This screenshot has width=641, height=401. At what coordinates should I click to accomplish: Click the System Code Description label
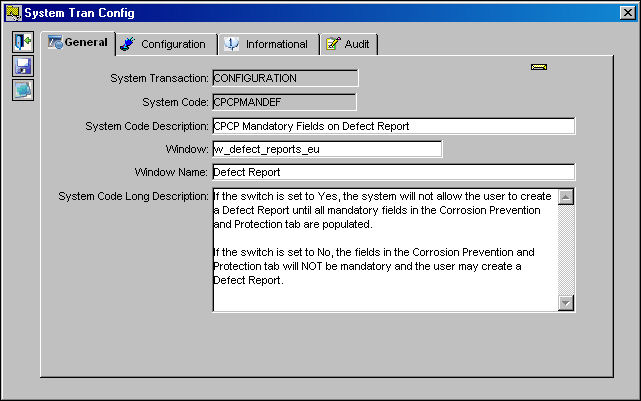pos(147,126)
